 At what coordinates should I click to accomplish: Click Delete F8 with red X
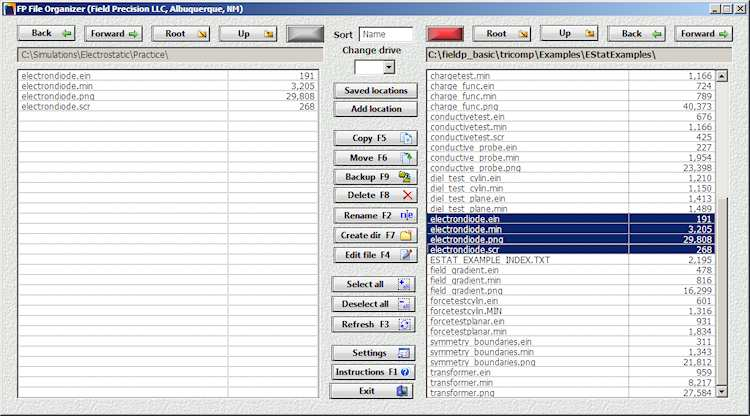tap(373, 196)
